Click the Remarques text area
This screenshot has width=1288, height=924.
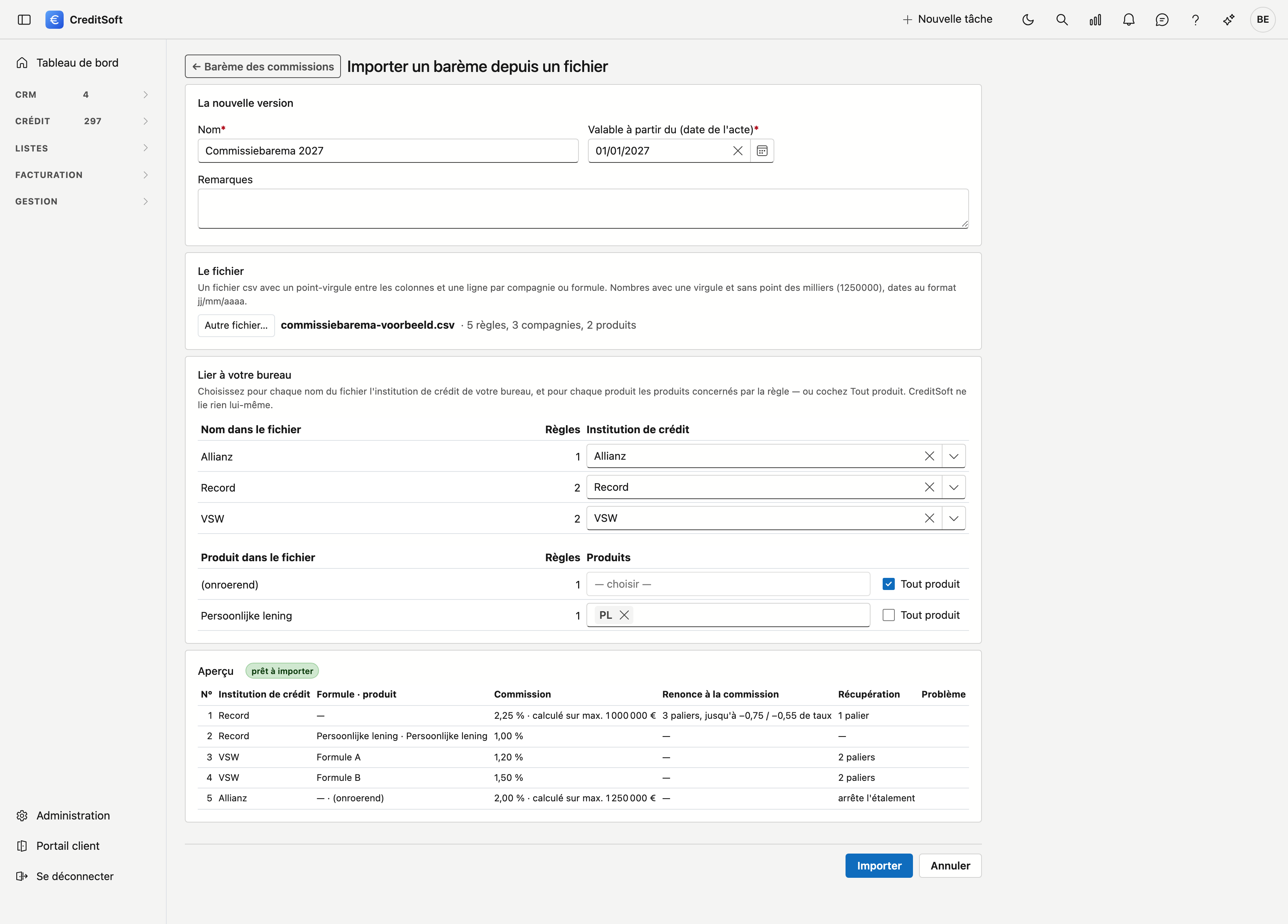click(583, 209)
